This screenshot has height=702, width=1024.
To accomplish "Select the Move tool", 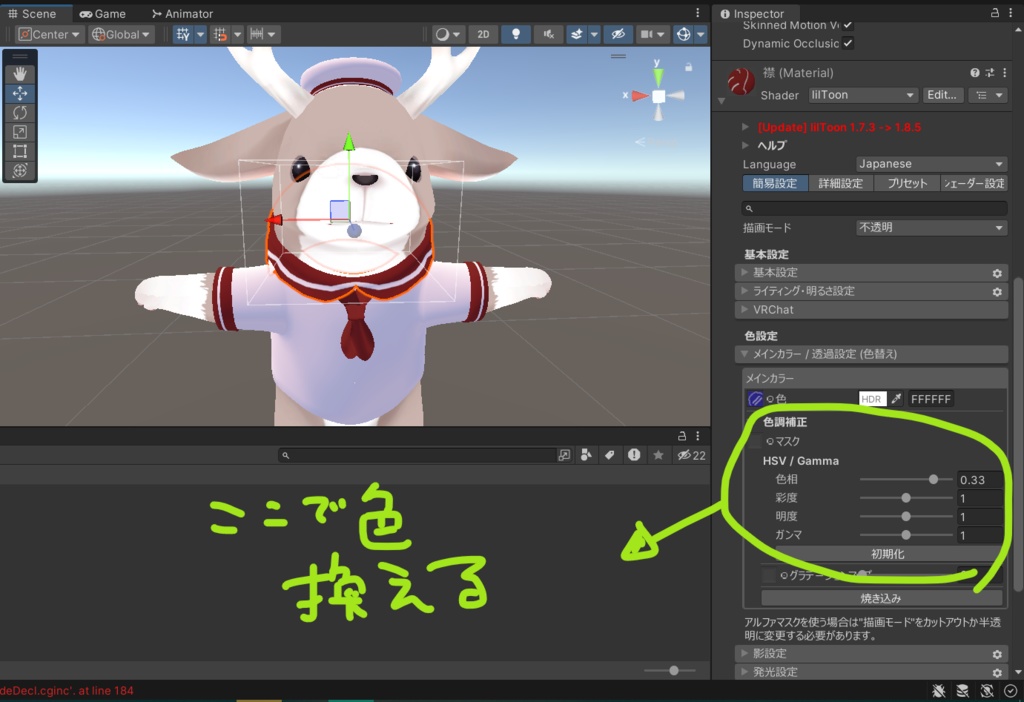I will (20, 93).
